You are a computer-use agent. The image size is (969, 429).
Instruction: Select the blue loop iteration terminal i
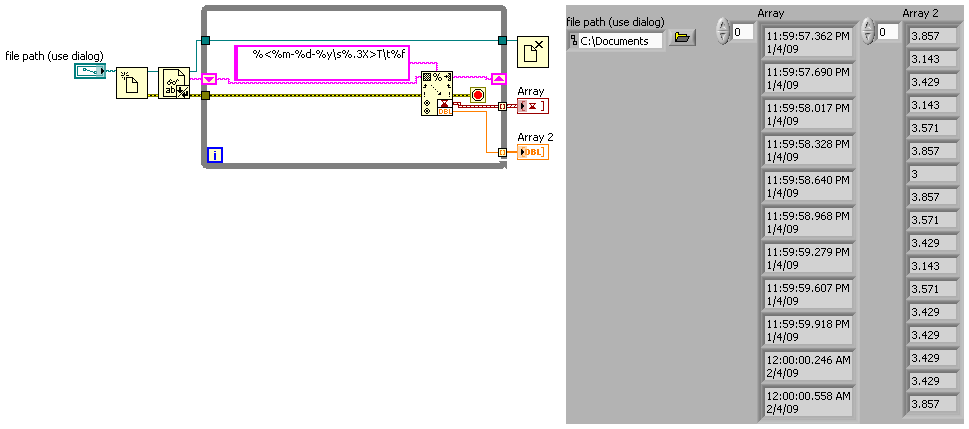coord(214,155)
